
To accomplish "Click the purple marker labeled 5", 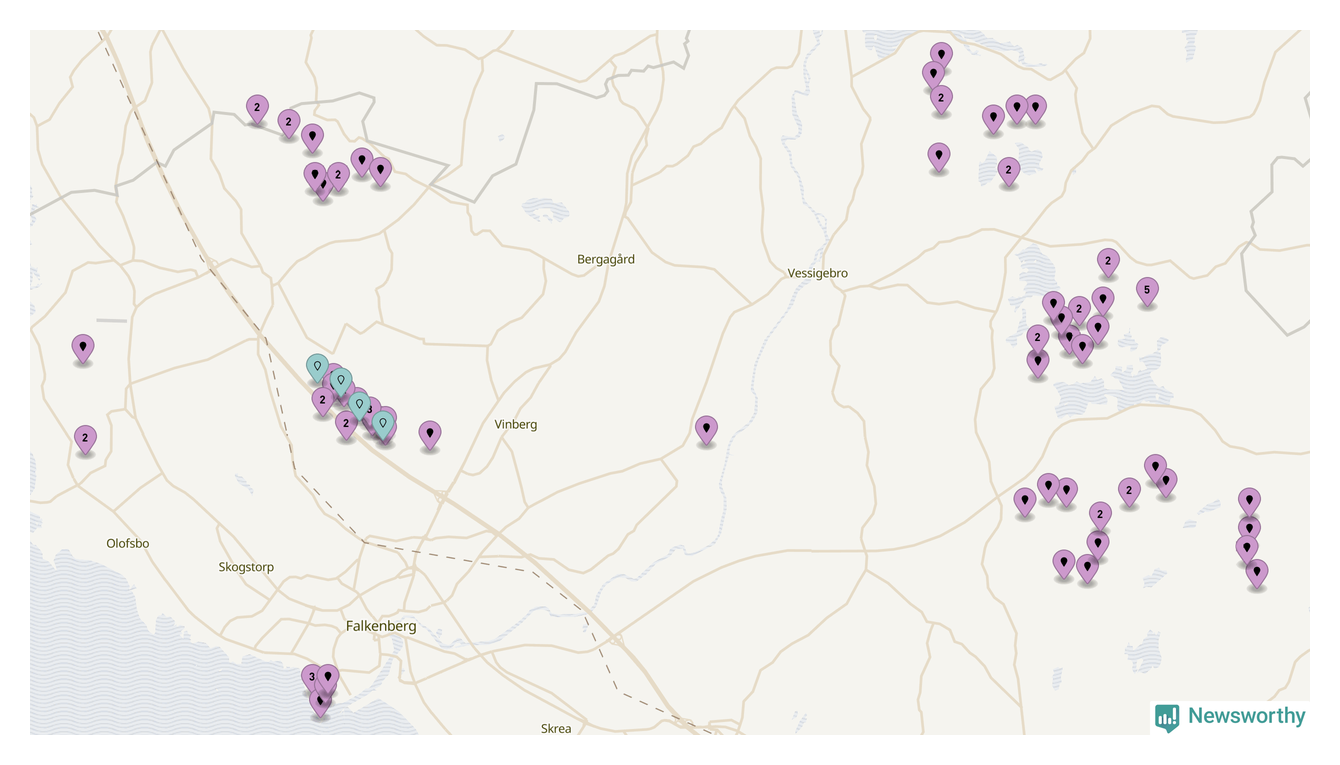I will 1147,292.
